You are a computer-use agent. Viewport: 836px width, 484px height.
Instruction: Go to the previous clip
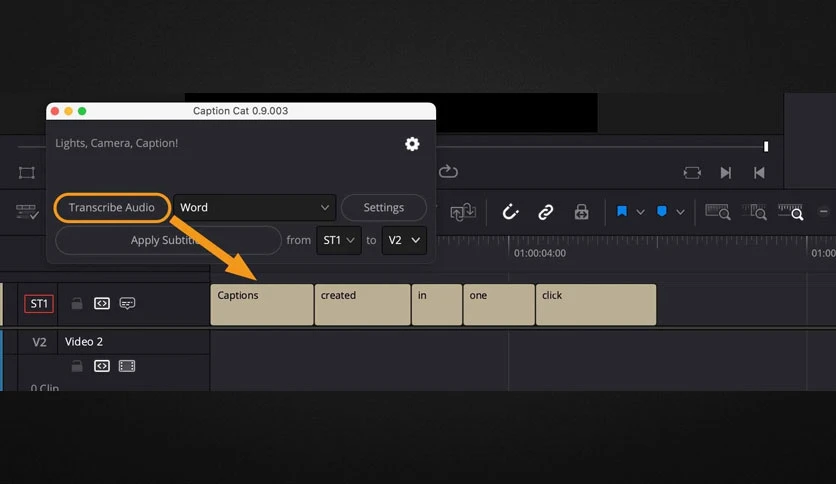coord(759,173)
